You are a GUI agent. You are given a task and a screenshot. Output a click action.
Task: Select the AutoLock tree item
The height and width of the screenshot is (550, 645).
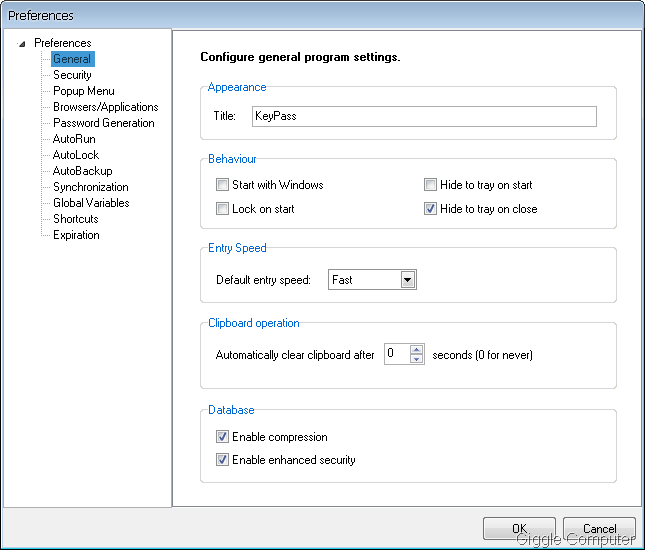[76, 155]
